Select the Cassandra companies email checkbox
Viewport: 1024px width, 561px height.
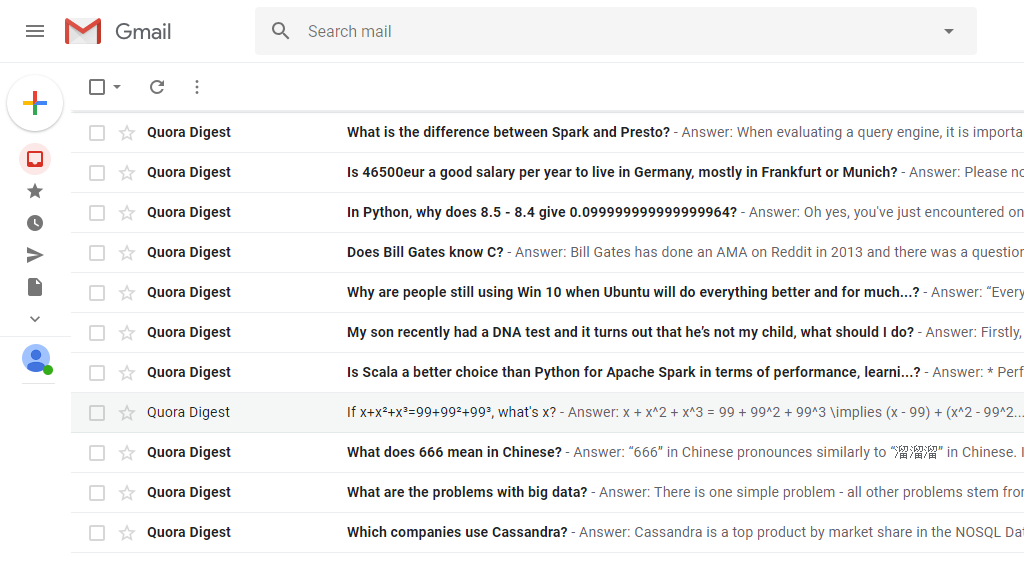[97, 533]
